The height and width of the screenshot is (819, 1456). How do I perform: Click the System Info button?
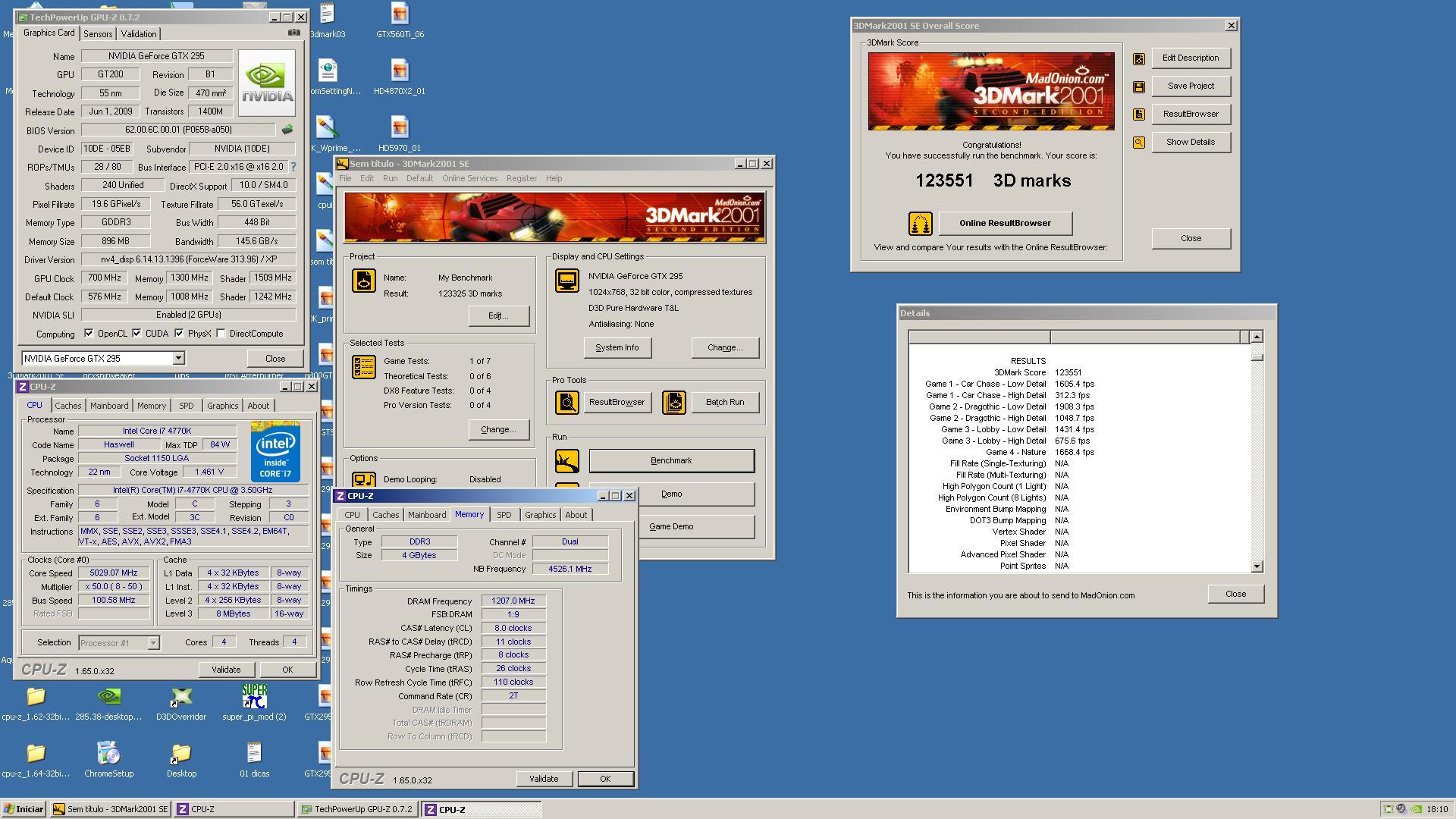tap(617, 348)
